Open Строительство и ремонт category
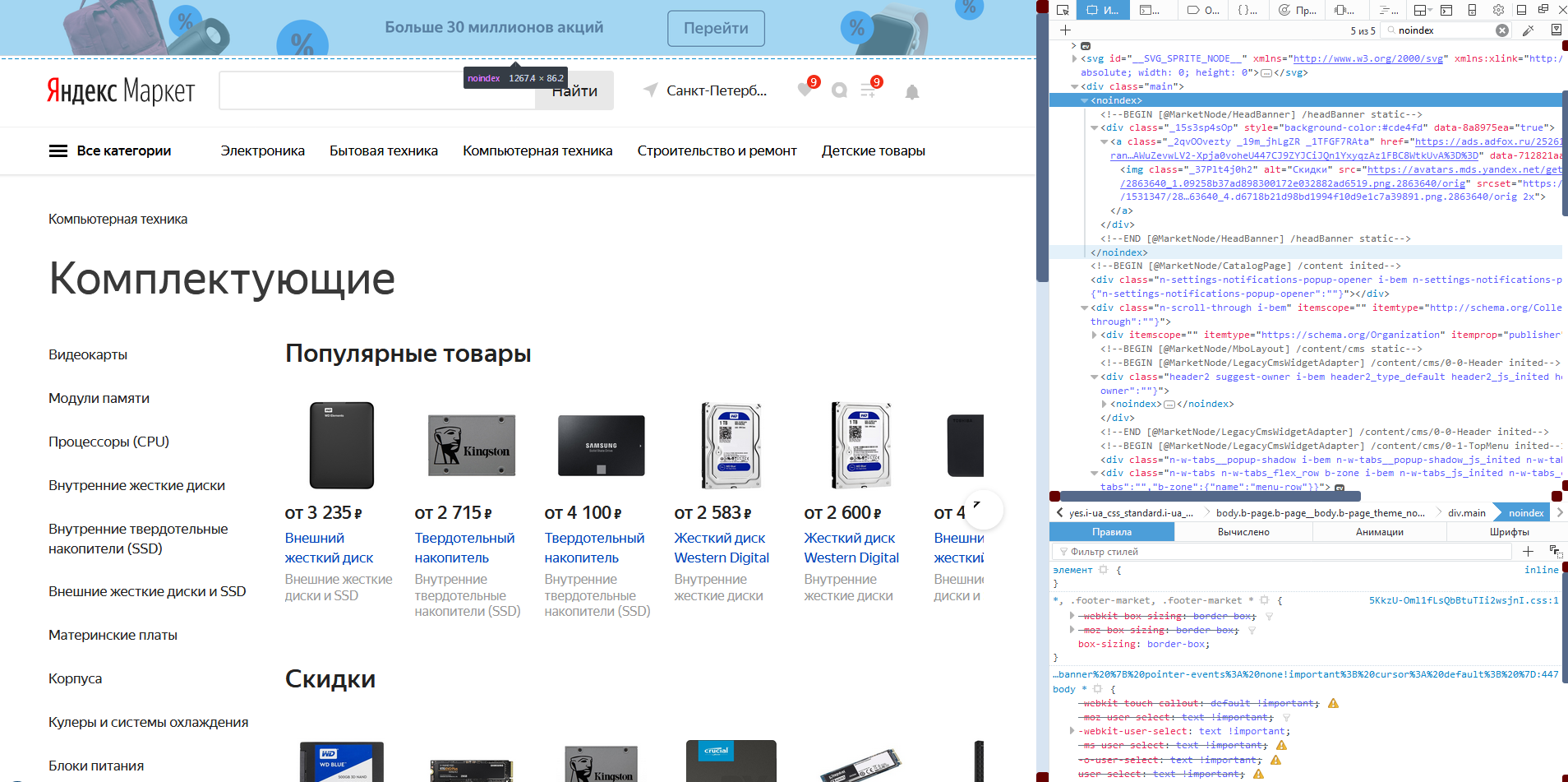1568x782 pixels. click(717, 150)
